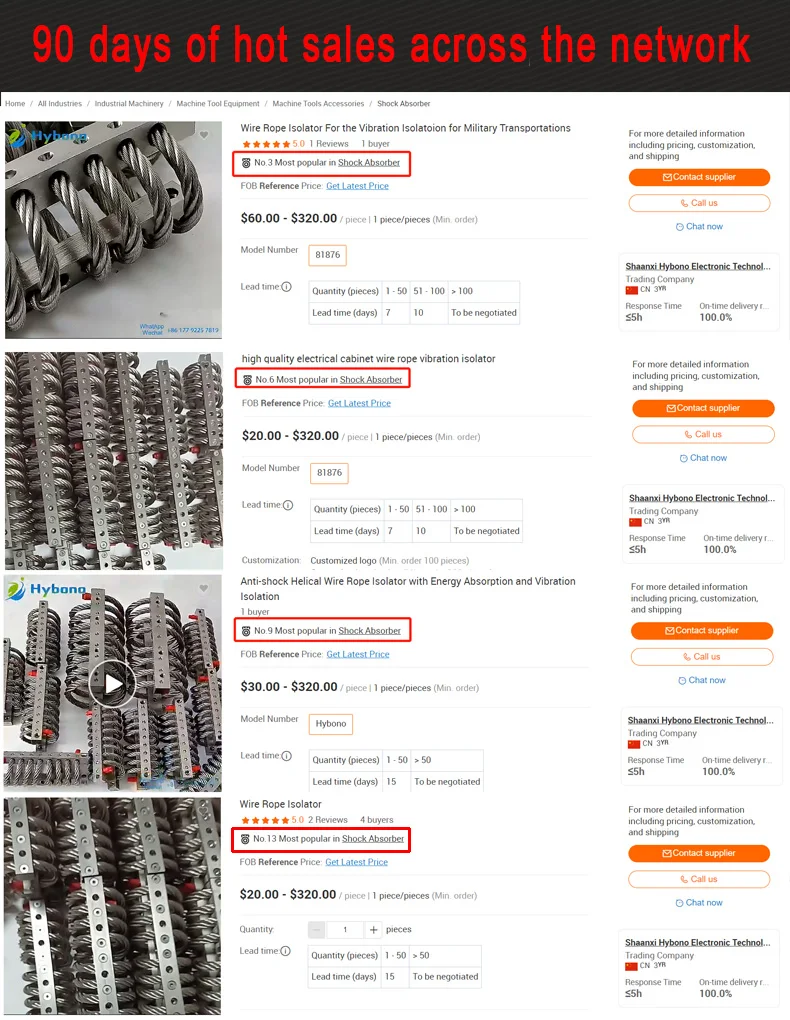Image resolution: width=790 pixels, height=1020 pixels.
Task: Click Chat now in first listing
Action: click(x=699, y=226)
